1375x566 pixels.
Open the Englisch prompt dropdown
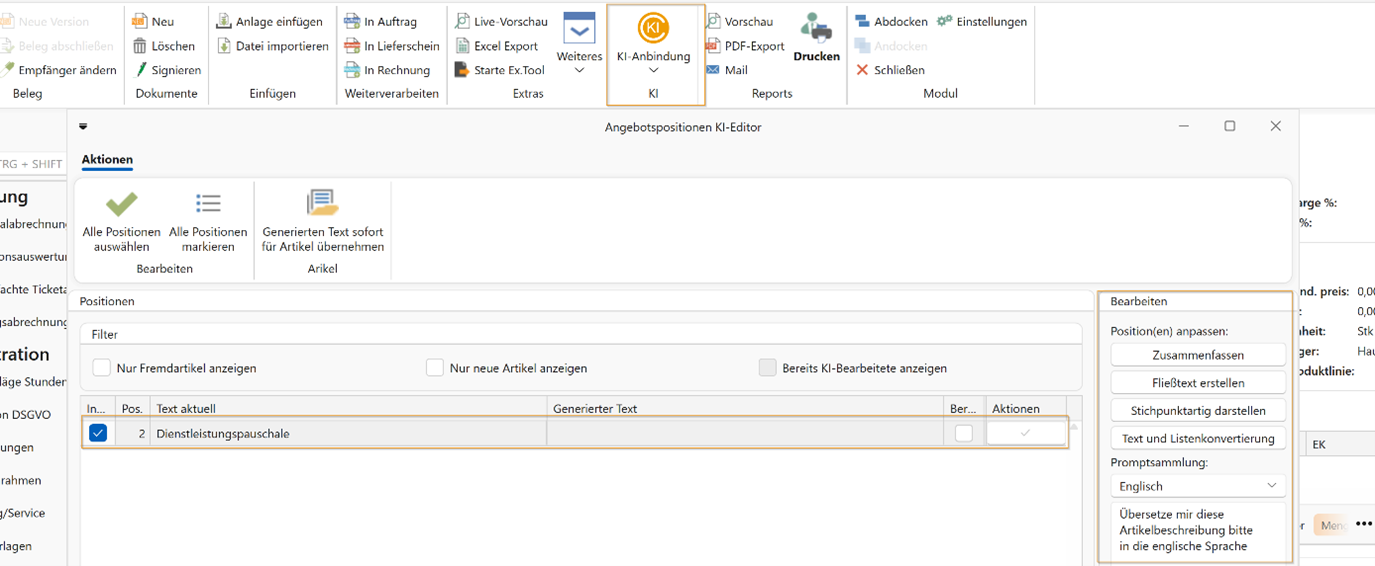click(1198, 486)
